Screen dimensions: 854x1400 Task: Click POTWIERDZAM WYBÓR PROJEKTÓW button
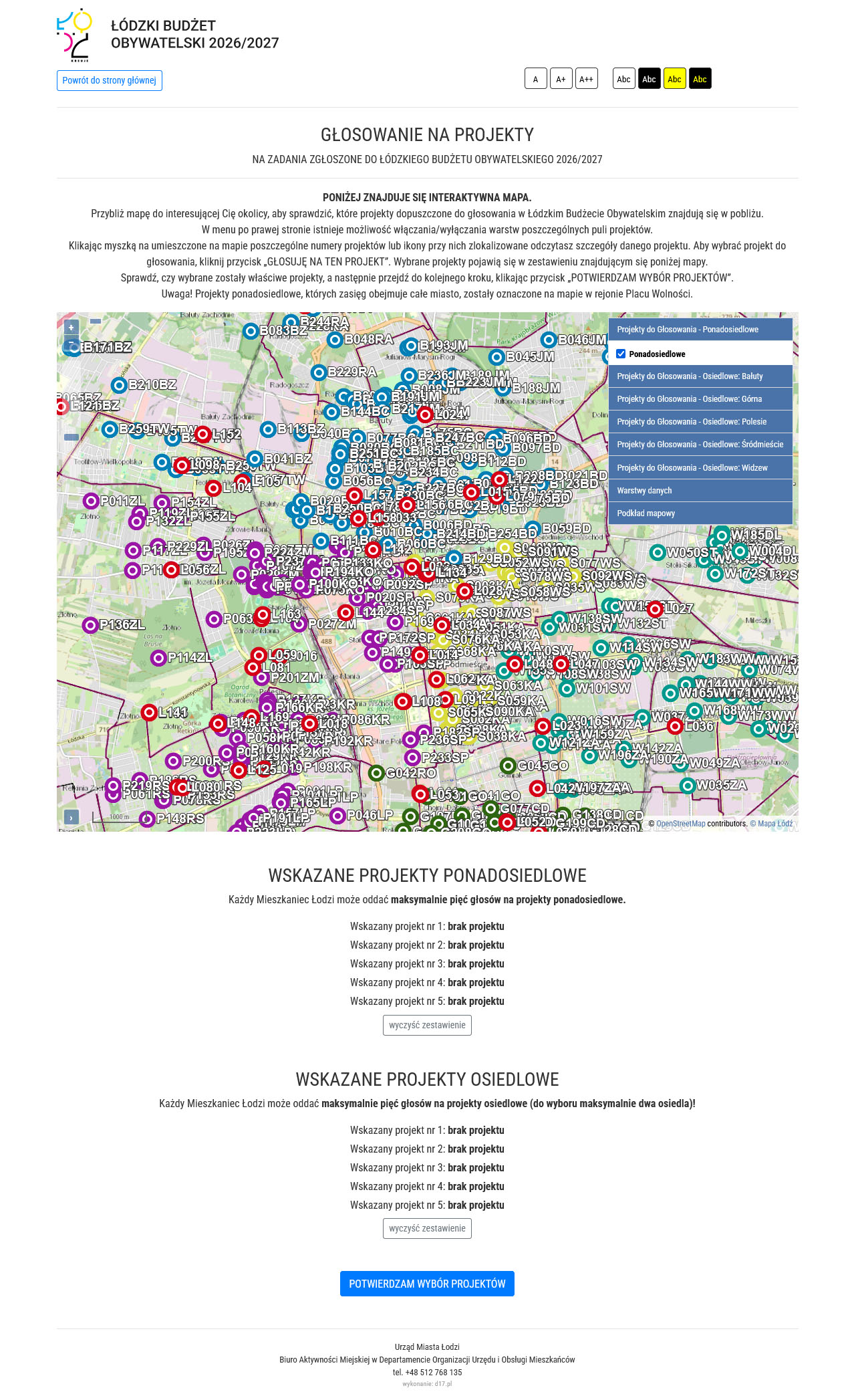click(x=427, y=1284)
